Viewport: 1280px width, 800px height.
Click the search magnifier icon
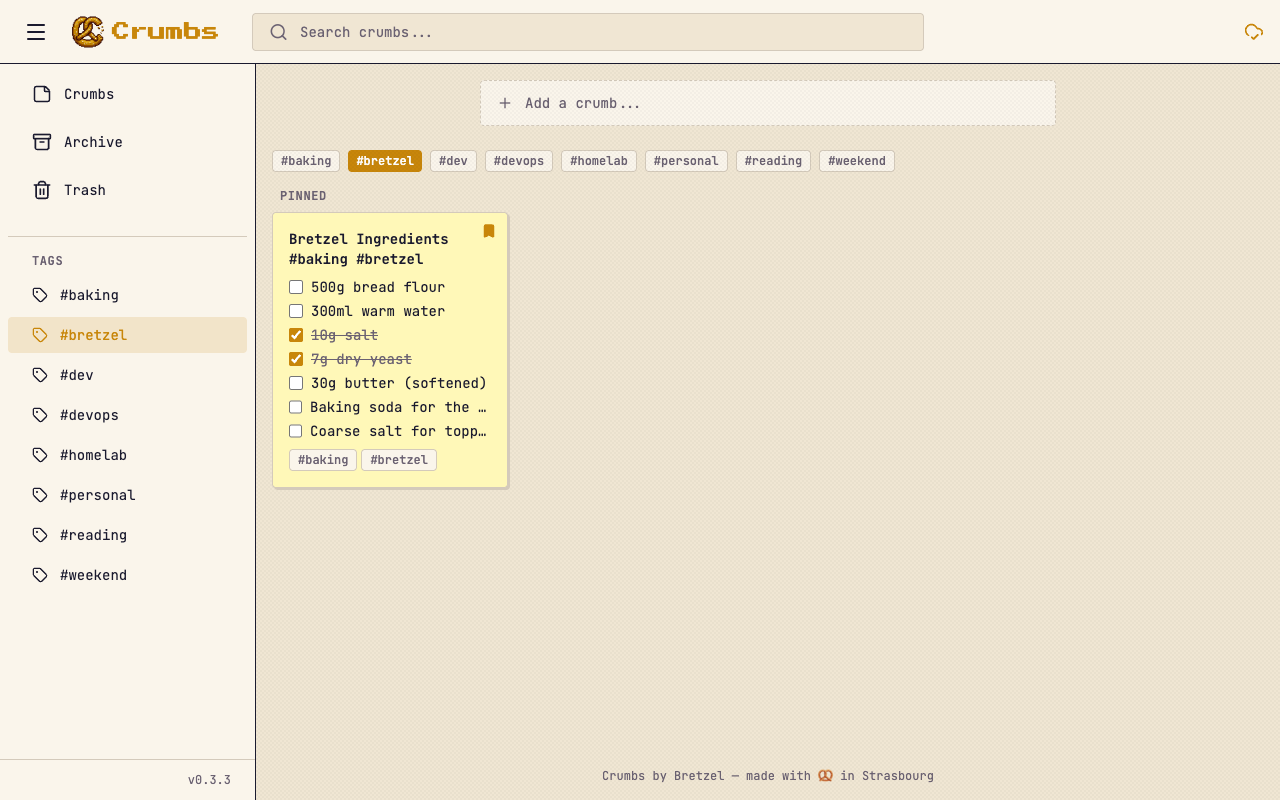279,32
